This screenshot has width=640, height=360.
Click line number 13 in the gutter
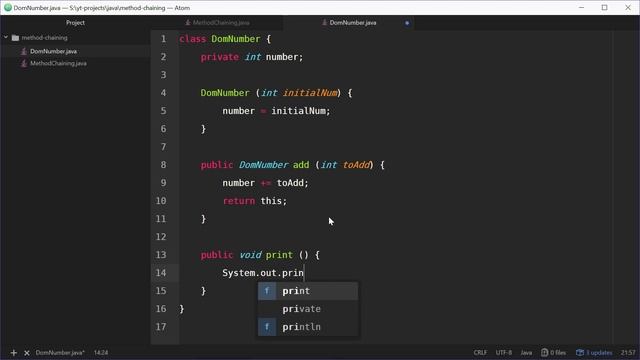point(161,255)
